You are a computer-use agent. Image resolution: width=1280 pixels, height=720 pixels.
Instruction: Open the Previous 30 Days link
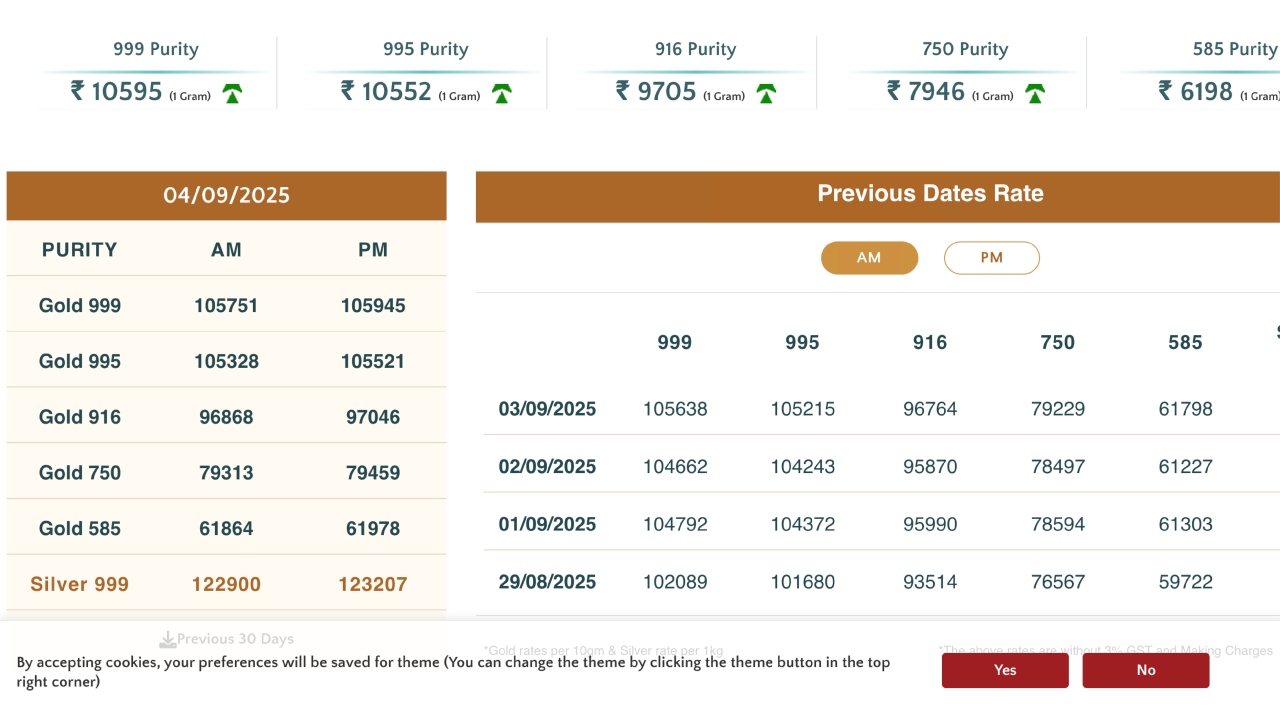pyautogui.click(x=235, y=639)
